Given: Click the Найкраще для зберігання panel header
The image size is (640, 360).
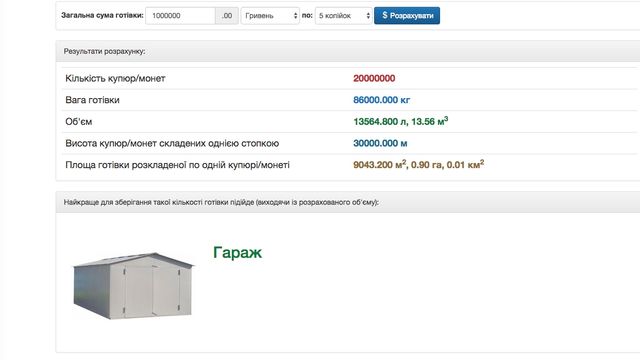Looking at the screenshot, I should 348,202.
